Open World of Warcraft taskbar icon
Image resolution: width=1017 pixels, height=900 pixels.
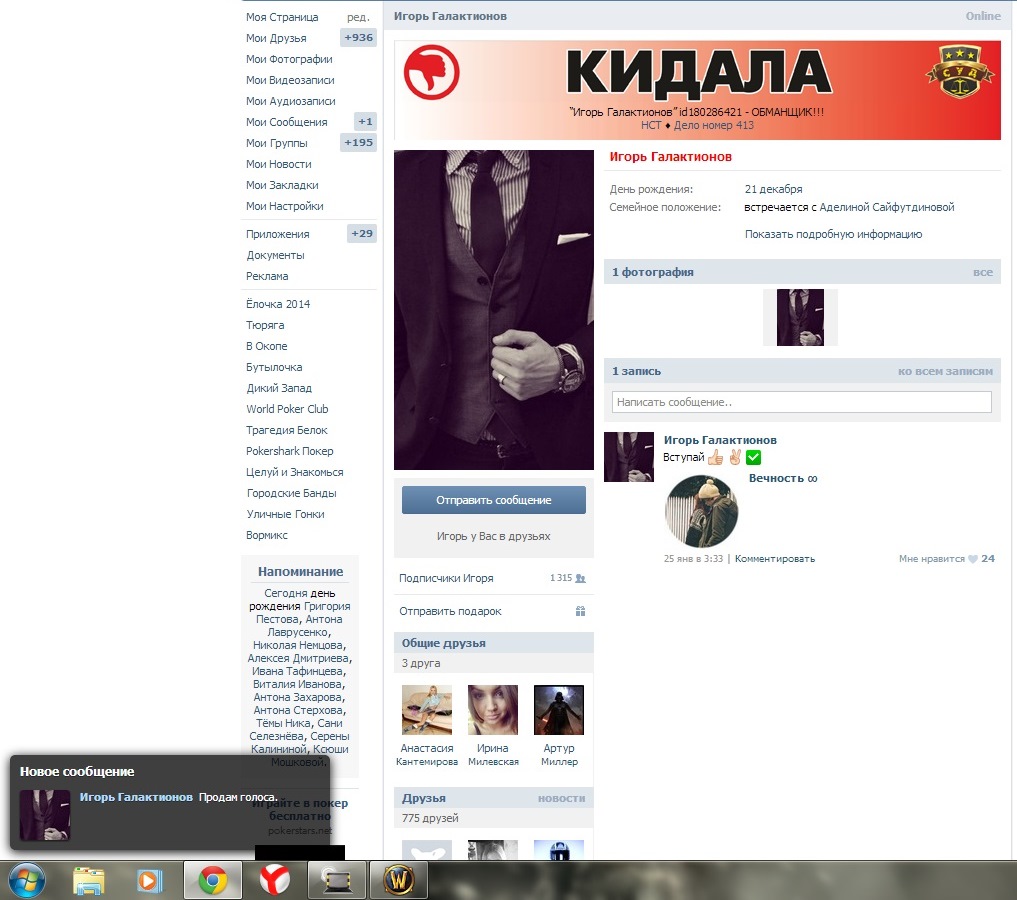(x=399, y=881)
